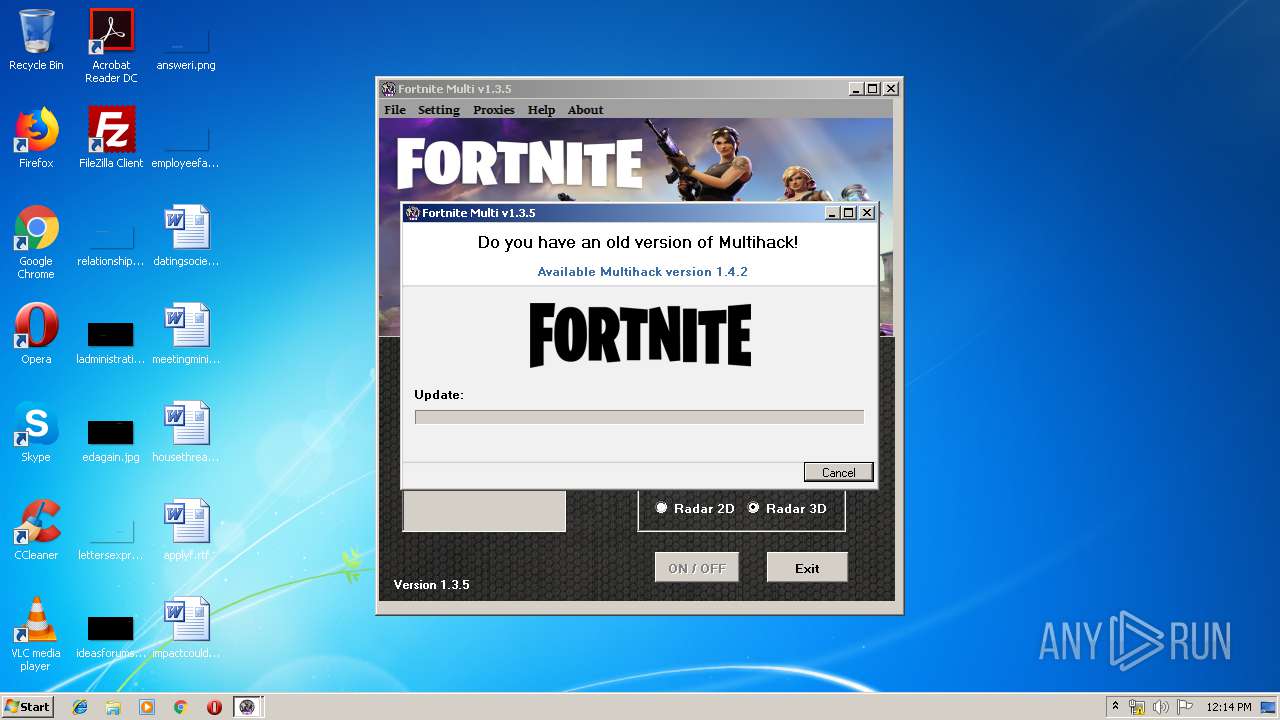Open the File menu

[395, 110]
